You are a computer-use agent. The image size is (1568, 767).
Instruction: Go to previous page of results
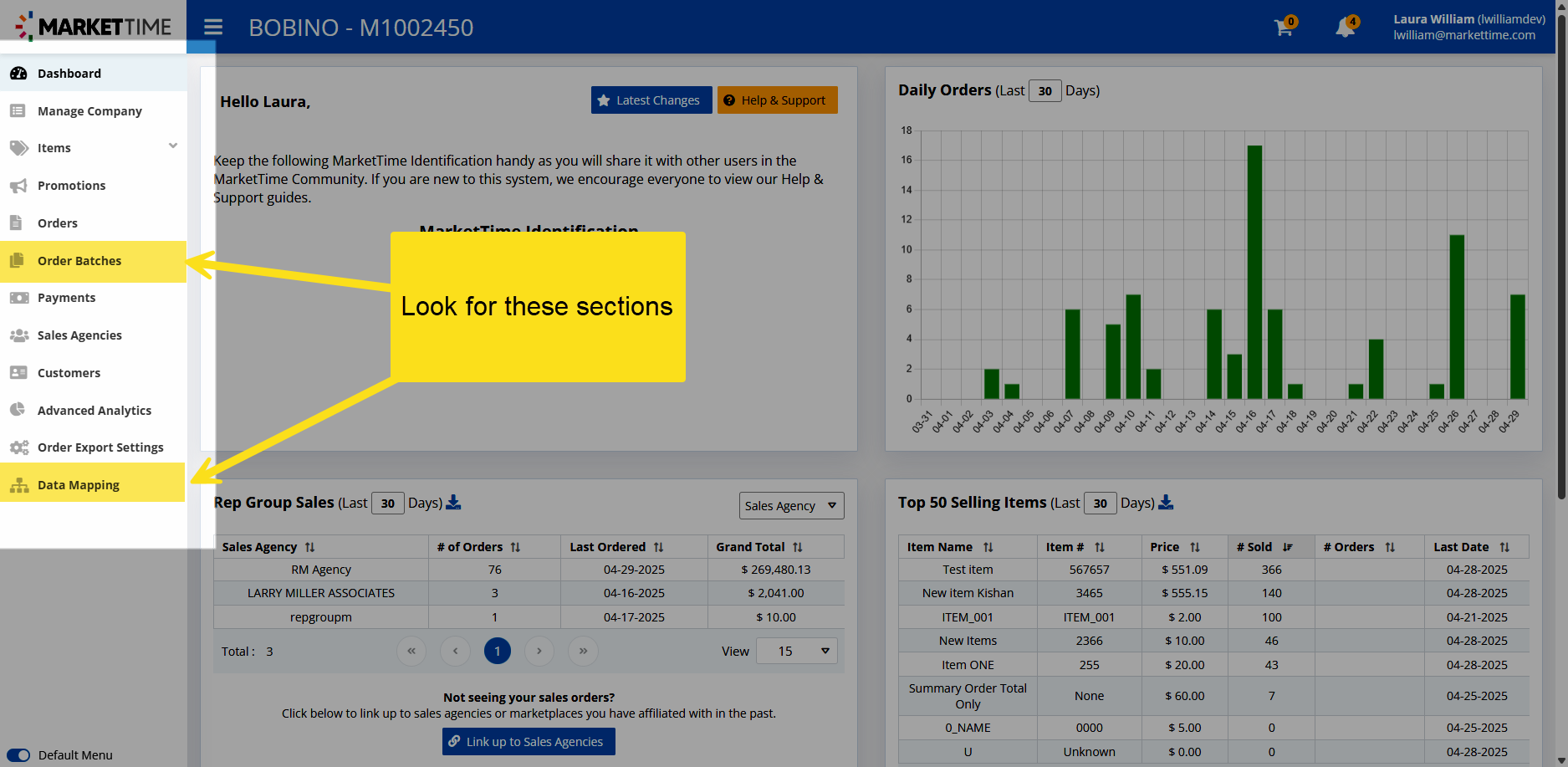pos(455,651)
